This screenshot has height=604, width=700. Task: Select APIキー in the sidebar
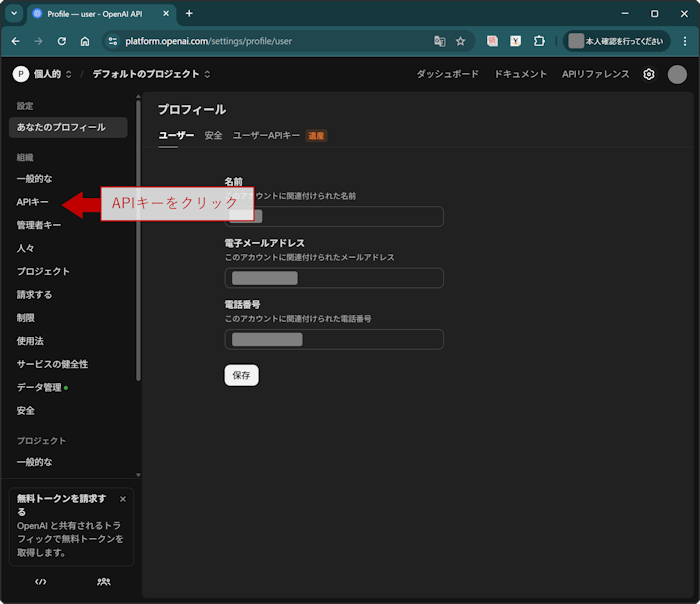(33, 202)
